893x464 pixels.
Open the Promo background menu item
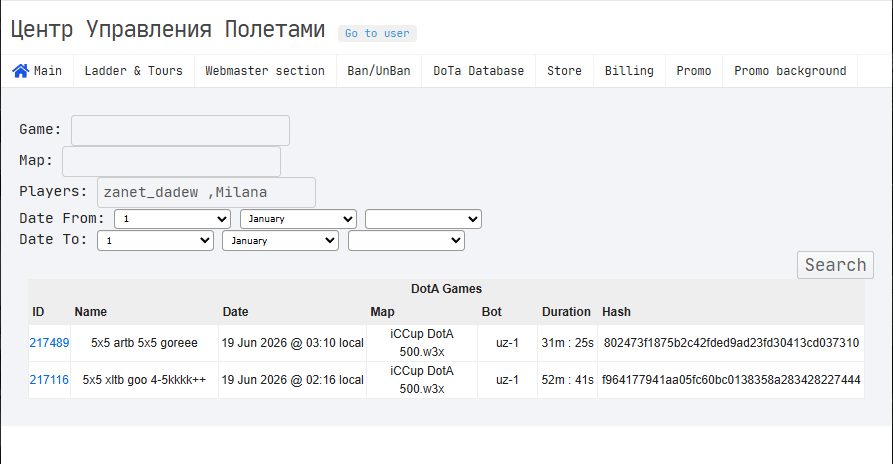(790, 71)
